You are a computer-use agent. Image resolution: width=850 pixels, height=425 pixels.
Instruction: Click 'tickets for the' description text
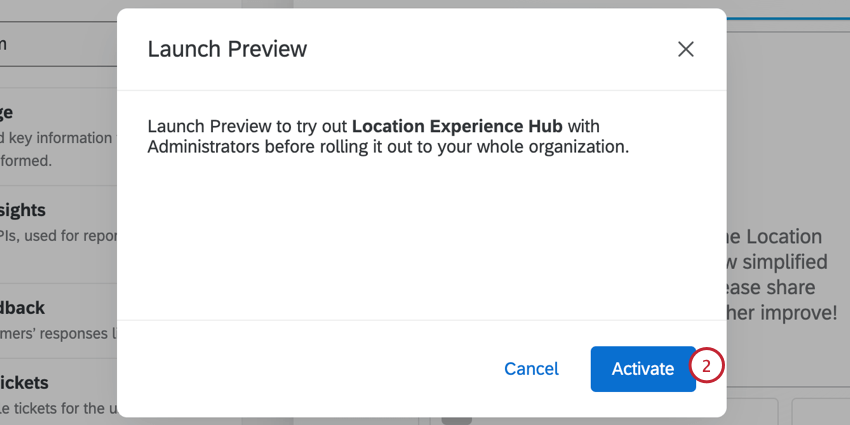click(60, 407)
